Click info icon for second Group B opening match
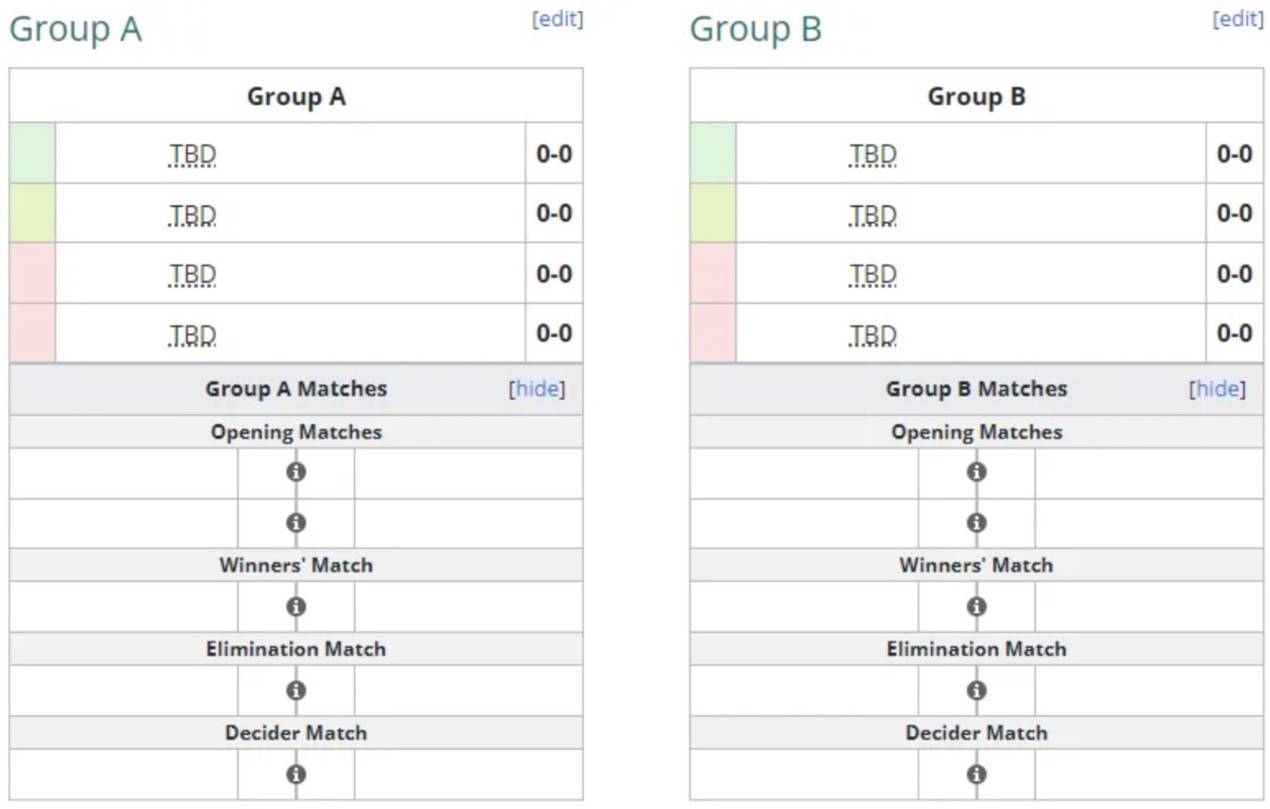1270x809 pixels. tap(977, 523)
